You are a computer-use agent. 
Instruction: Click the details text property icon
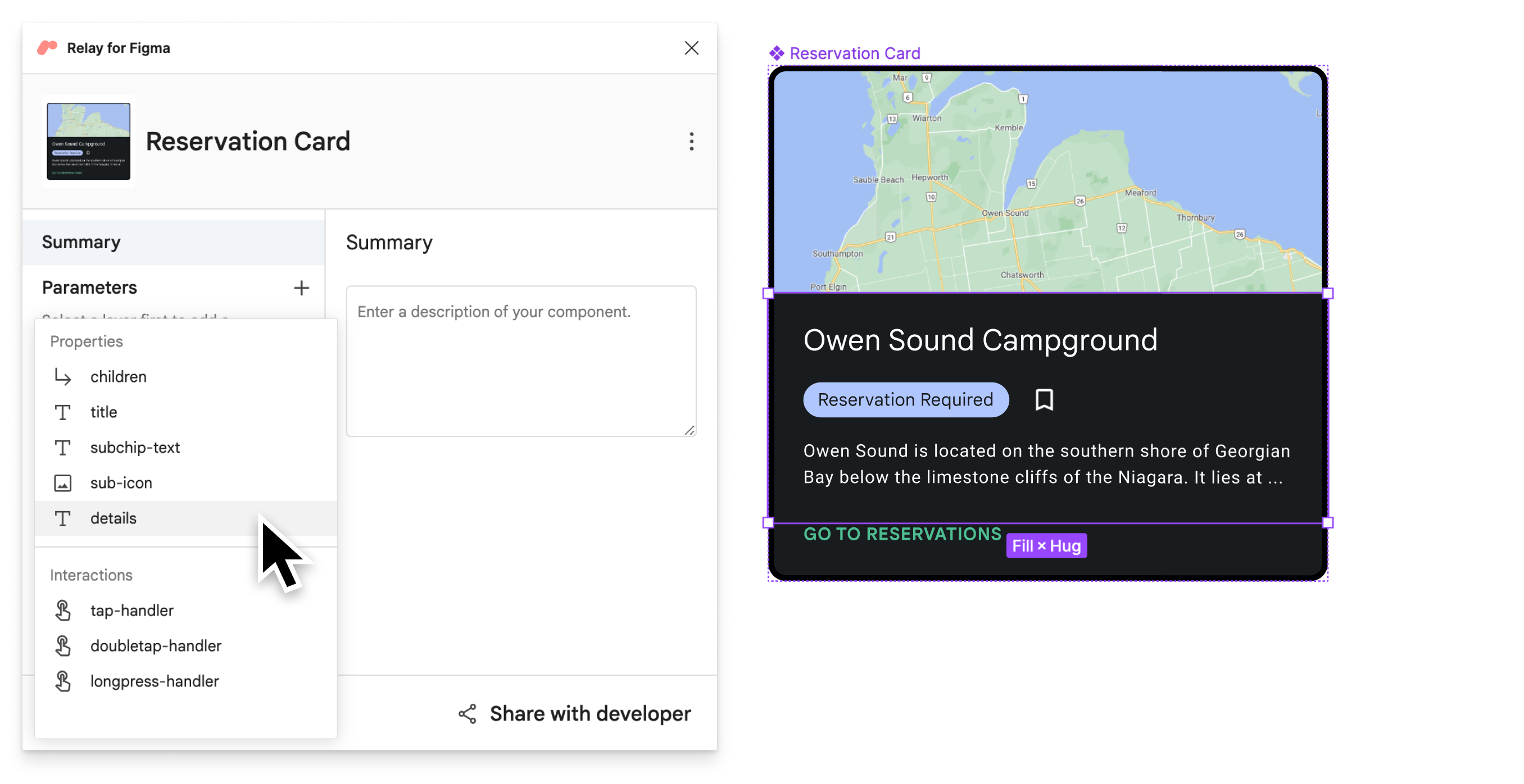click(63, 517)
